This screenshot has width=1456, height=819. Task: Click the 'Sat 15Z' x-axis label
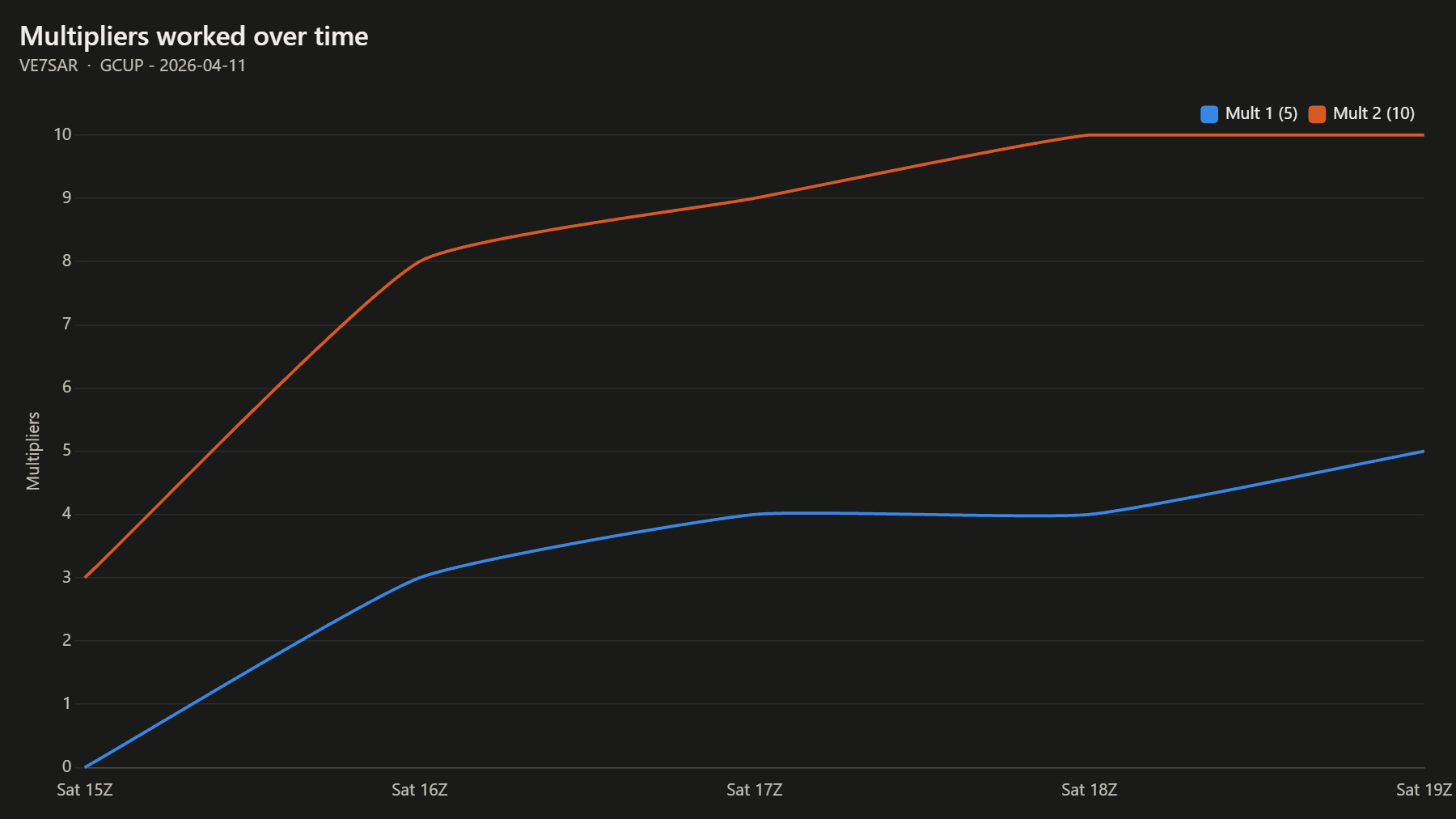[x=85, y=790]
